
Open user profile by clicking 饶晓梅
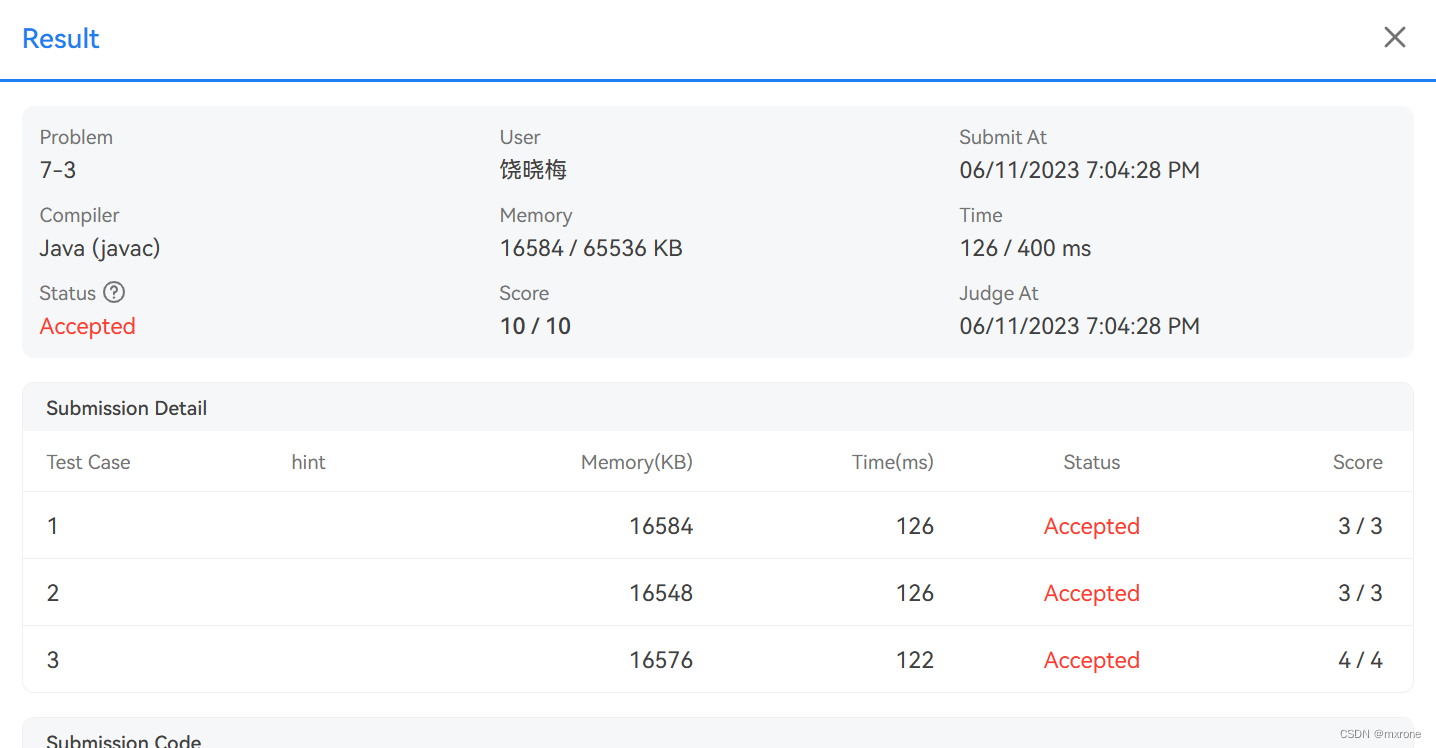[x=533, y=169]
